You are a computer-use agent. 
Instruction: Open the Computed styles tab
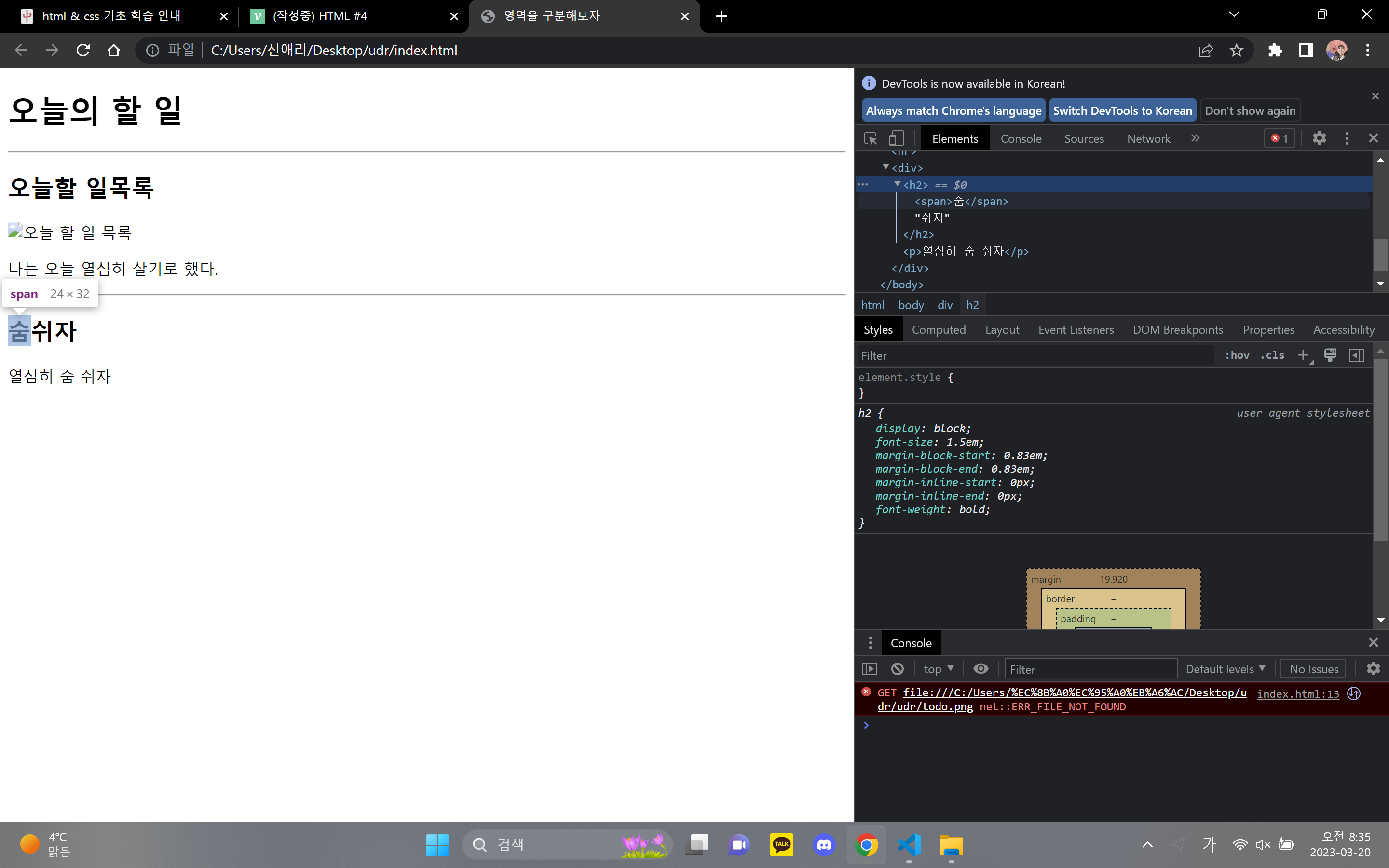point(939,329)
